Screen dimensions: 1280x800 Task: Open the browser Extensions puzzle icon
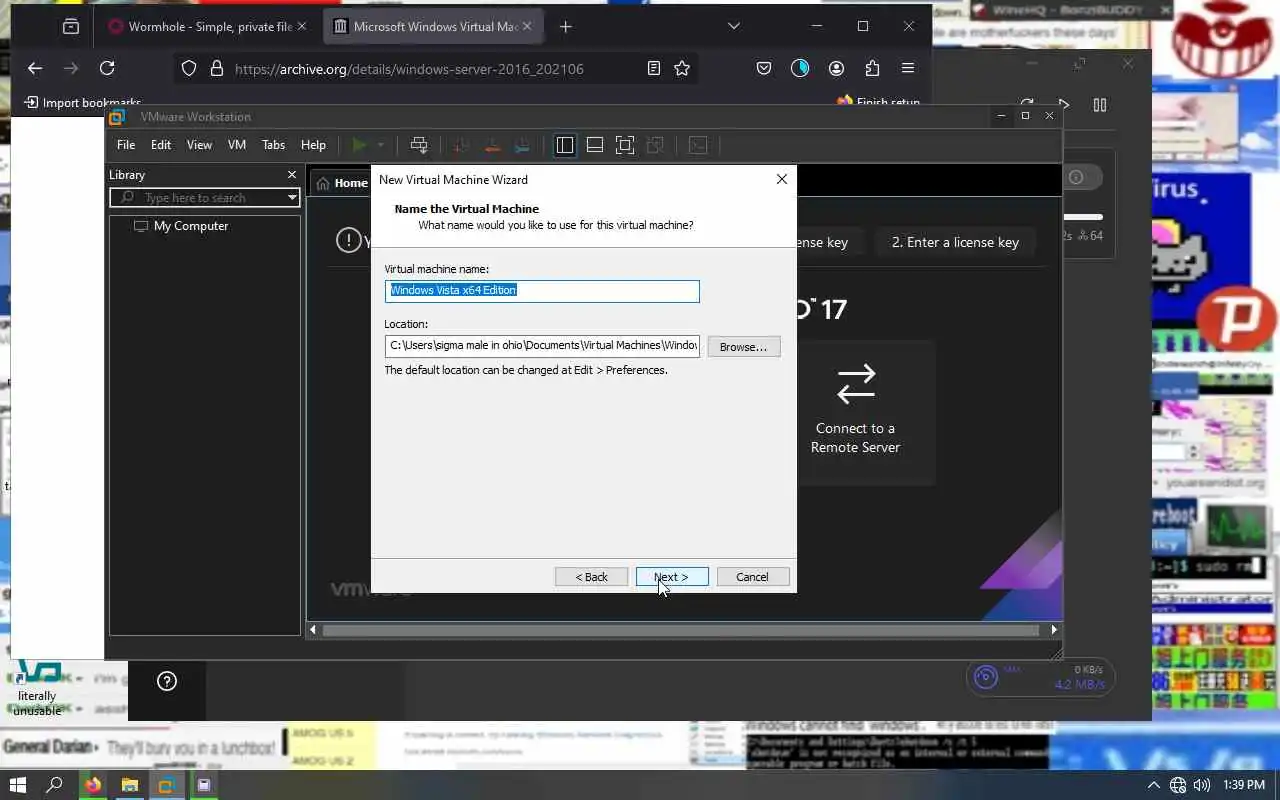coord(872,68)
